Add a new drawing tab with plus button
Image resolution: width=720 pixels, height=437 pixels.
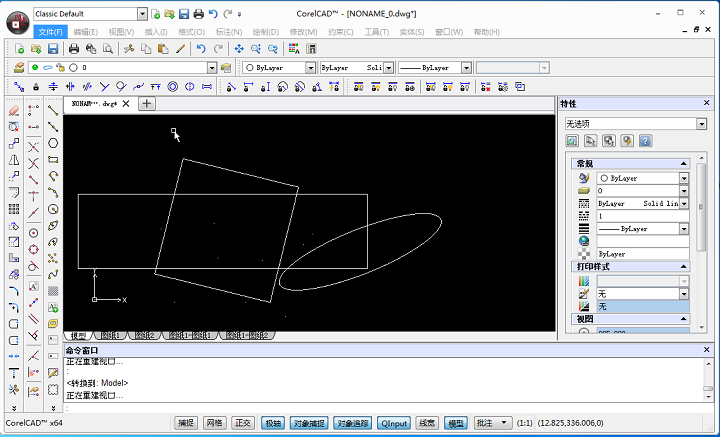[146, 104]
